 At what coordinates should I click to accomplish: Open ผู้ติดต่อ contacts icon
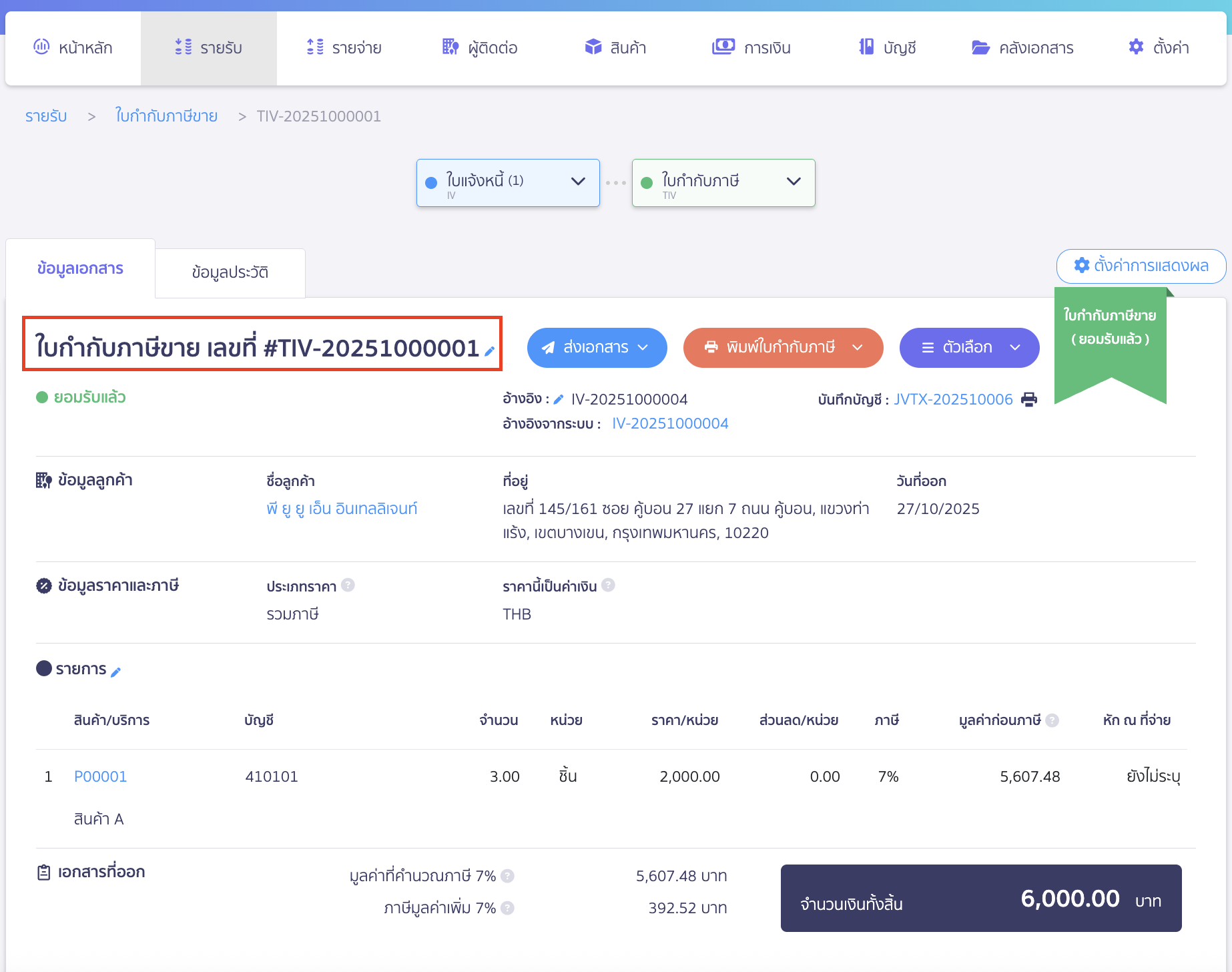(x=450, y=47)
